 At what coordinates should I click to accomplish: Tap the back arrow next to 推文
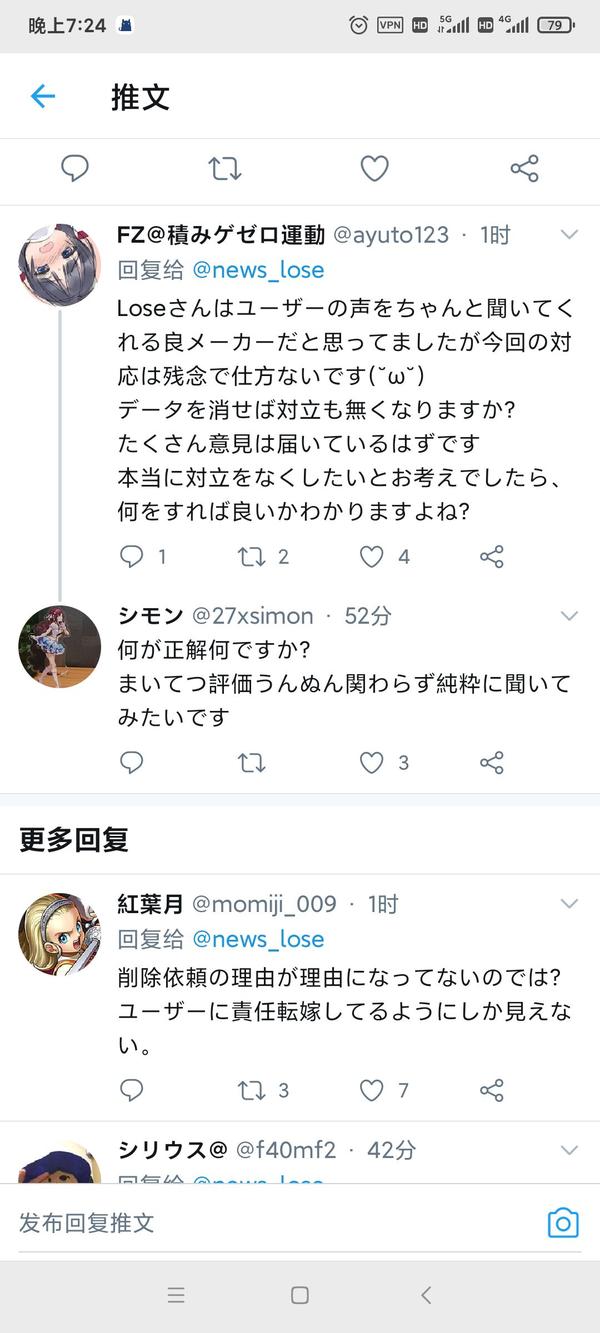42,97
